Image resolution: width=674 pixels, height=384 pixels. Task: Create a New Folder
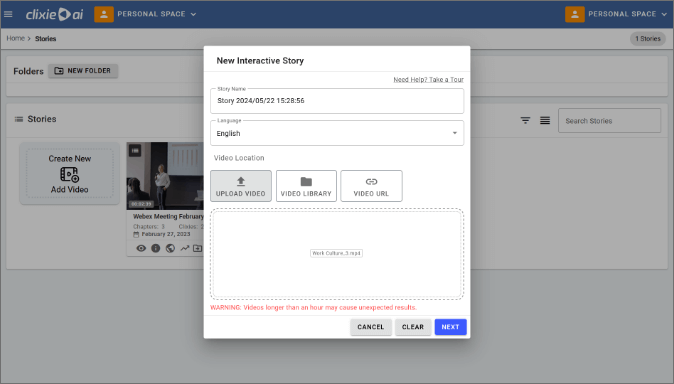pyautogui.click(x=83, y=71)
